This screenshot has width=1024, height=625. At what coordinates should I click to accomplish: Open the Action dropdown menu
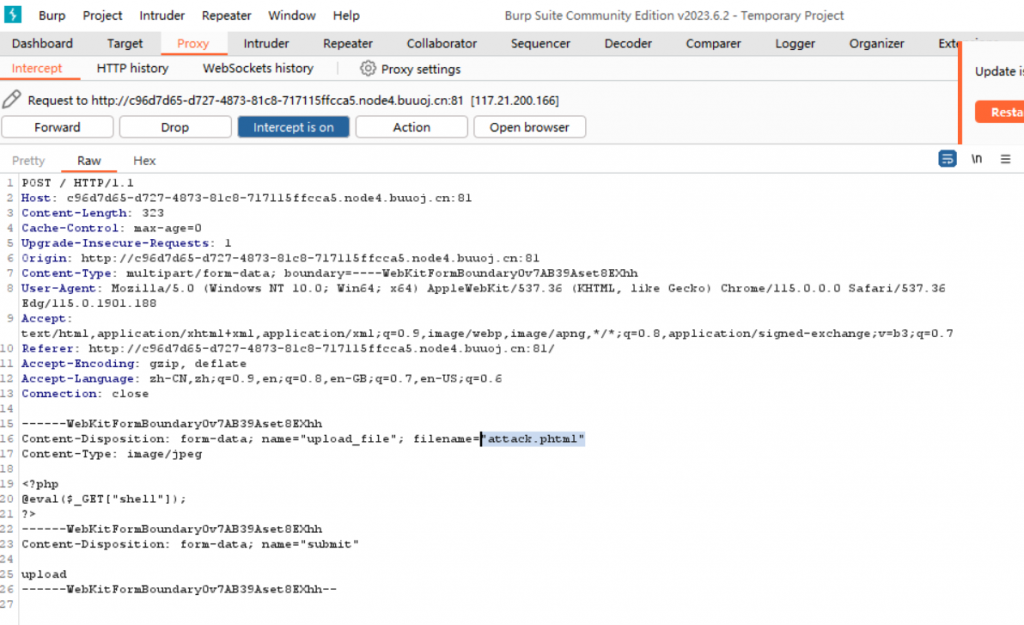411,127
